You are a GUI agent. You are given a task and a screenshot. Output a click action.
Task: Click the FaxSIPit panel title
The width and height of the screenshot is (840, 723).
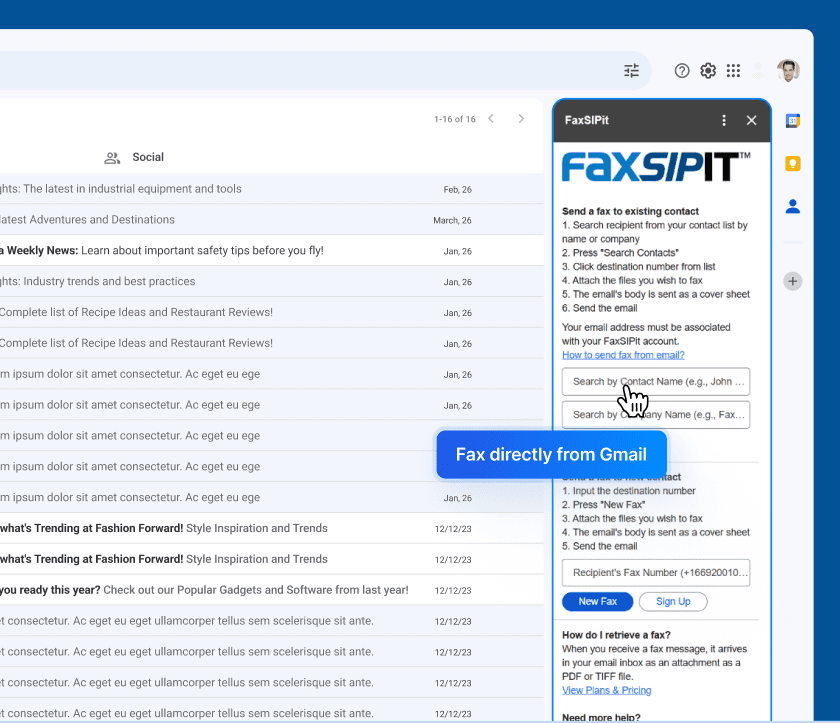(587, 120)
